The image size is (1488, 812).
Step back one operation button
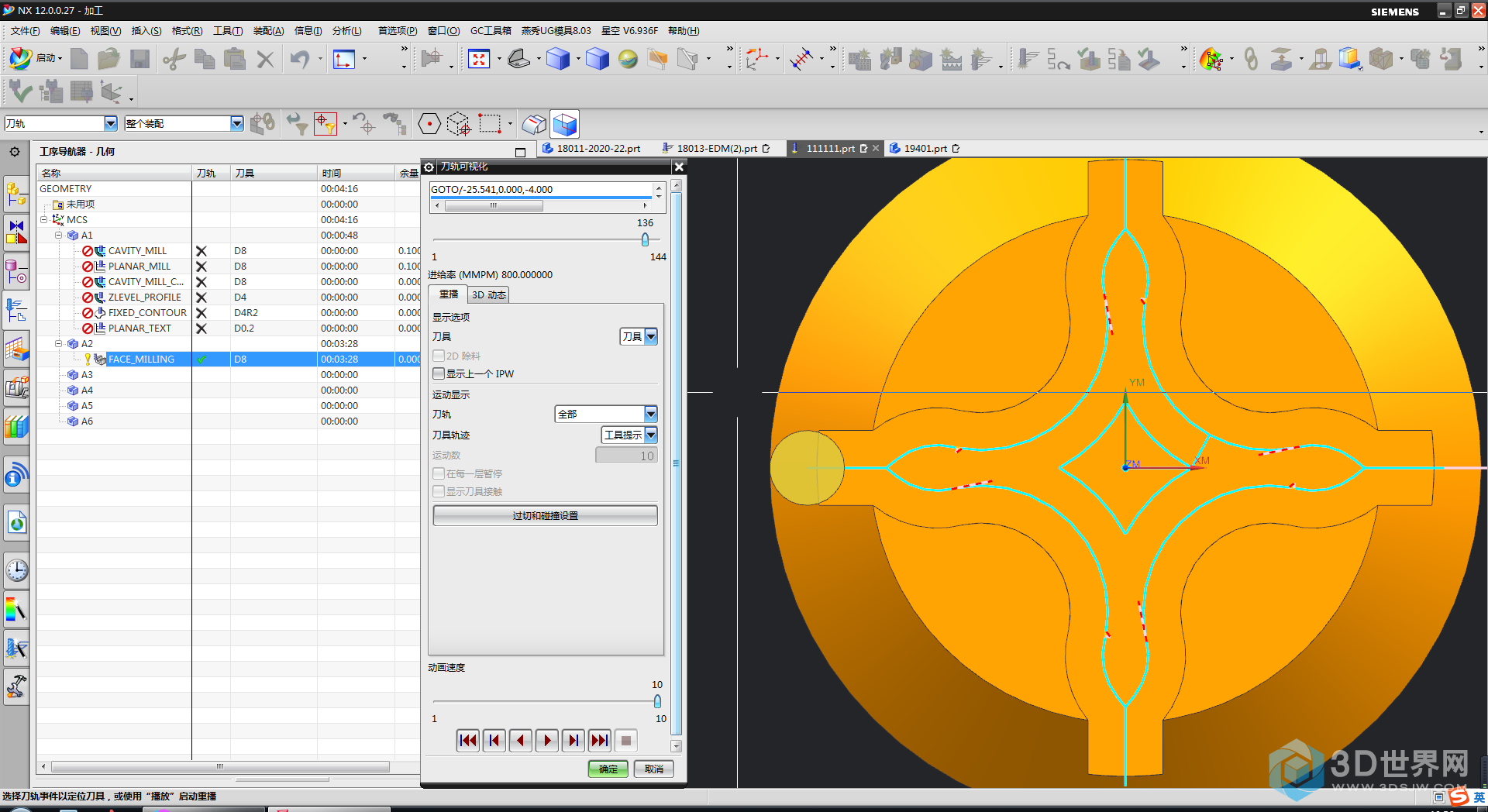[x=494, y=741]
